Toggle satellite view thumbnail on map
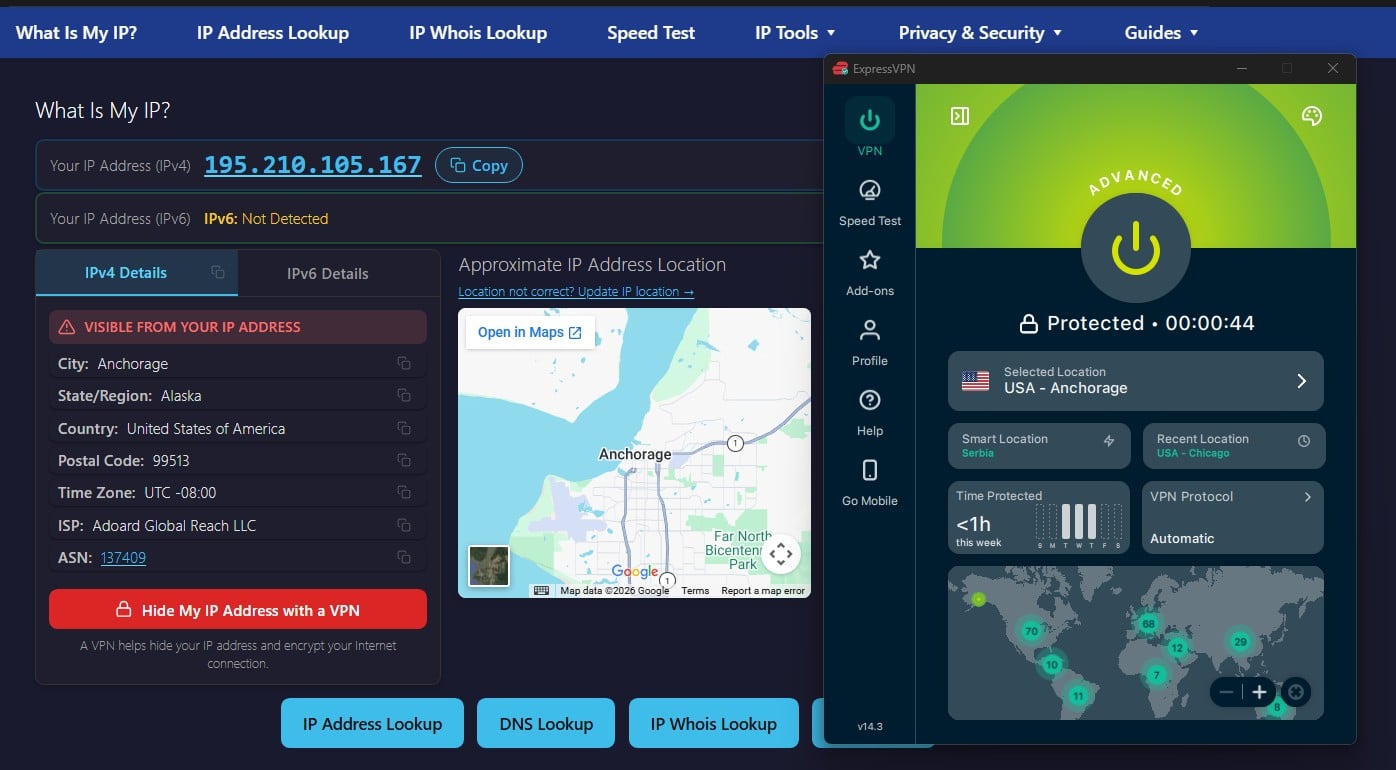Image resolution: width=1396 pixels, height=770 pixels. coord(489,566)
